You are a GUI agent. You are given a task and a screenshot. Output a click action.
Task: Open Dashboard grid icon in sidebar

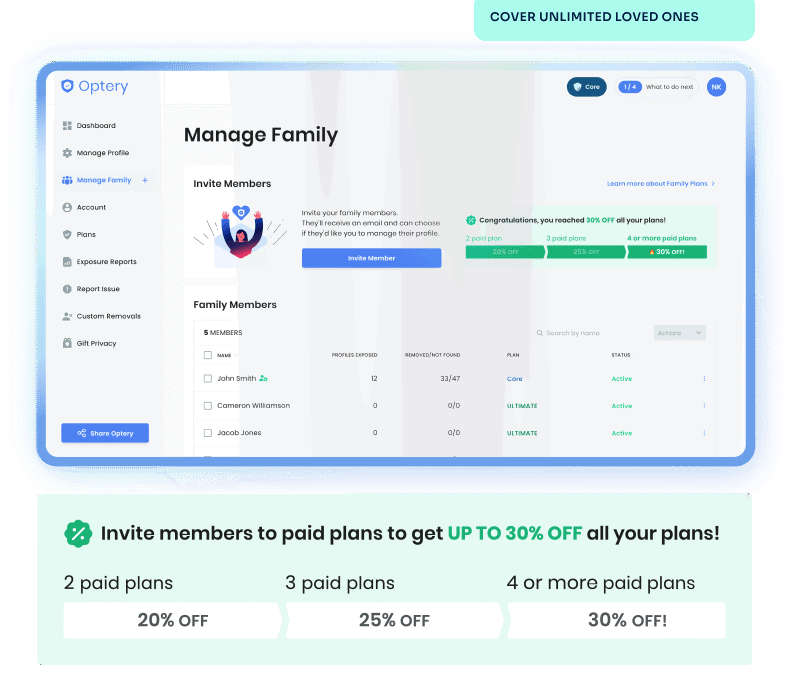[x=67, y=126]
